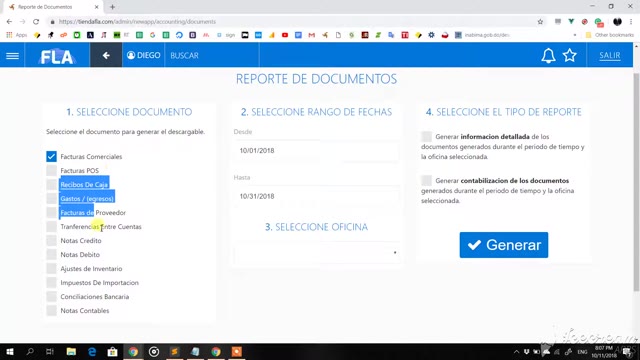The height and width of the screenshot is (360, 640).
Task: Open Task View in taskbar
Action: point(50,351)
